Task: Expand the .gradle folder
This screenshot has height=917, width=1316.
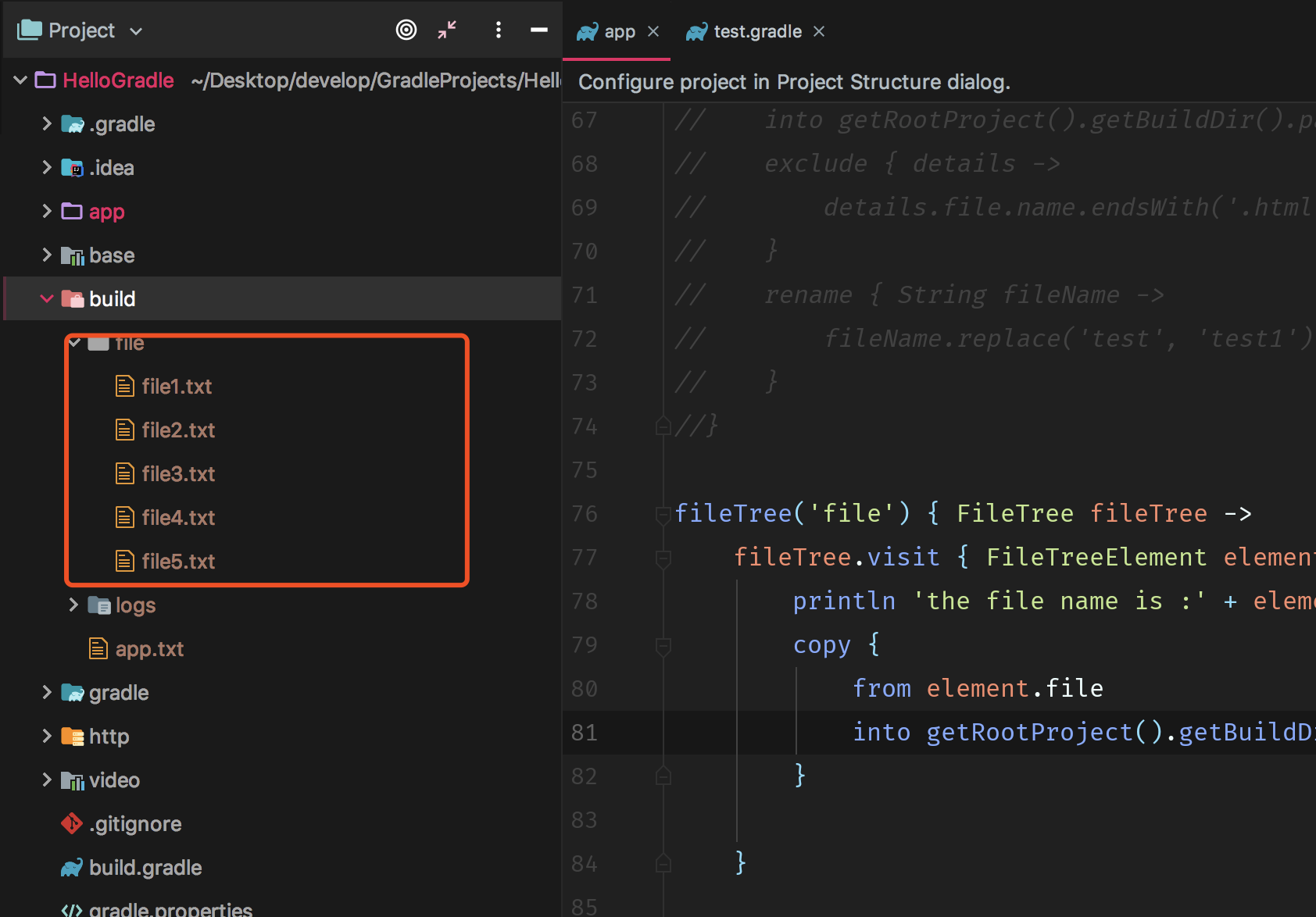Action: pos(47,123)
